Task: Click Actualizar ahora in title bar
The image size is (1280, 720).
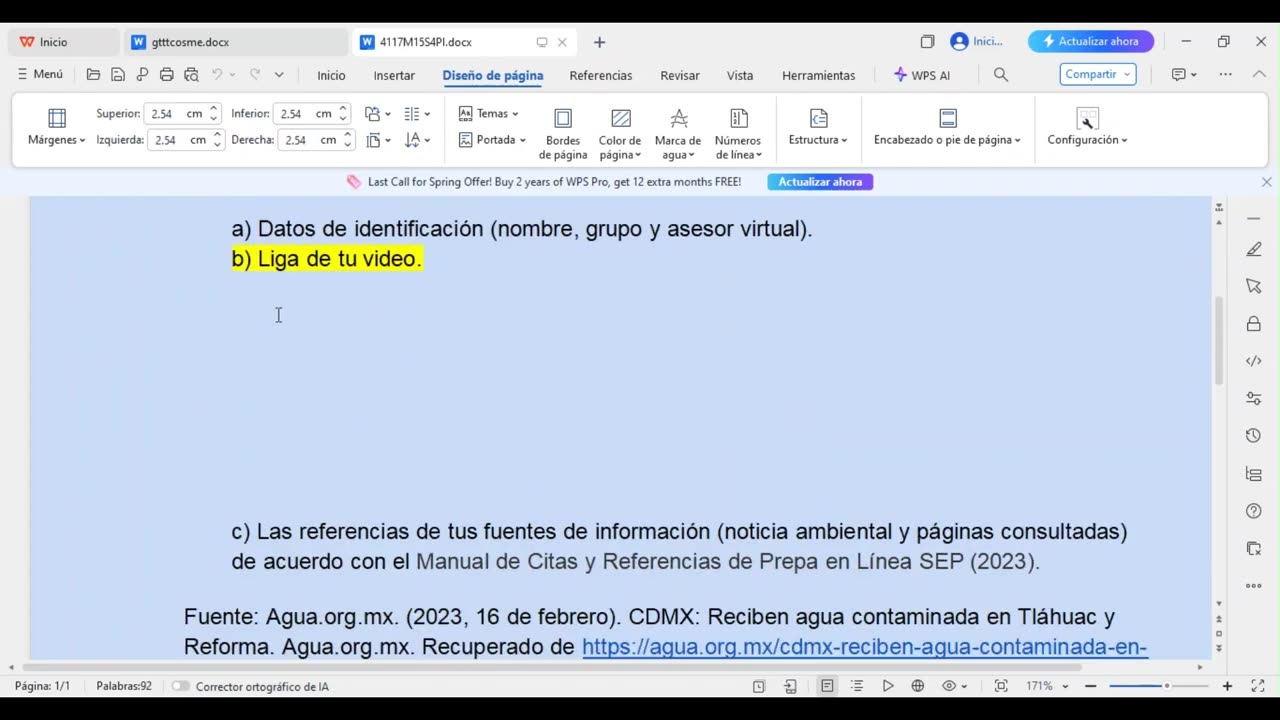Action: click(1091, 41)
